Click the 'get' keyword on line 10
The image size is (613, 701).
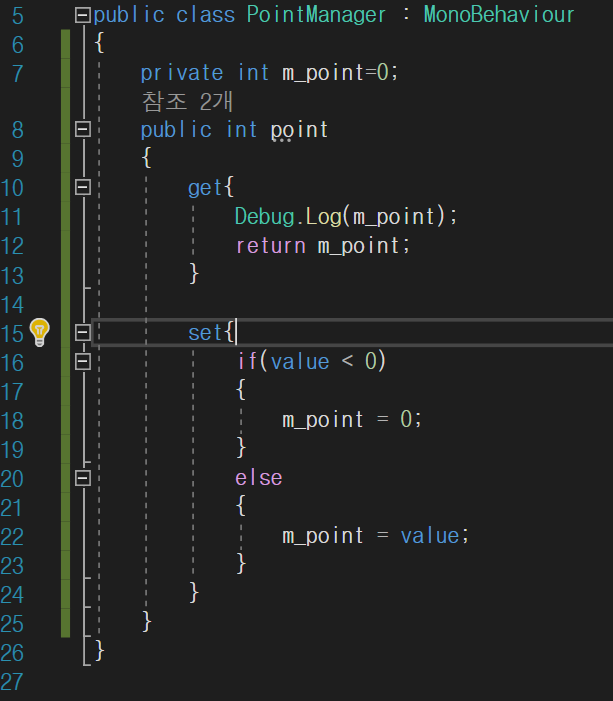205,188
